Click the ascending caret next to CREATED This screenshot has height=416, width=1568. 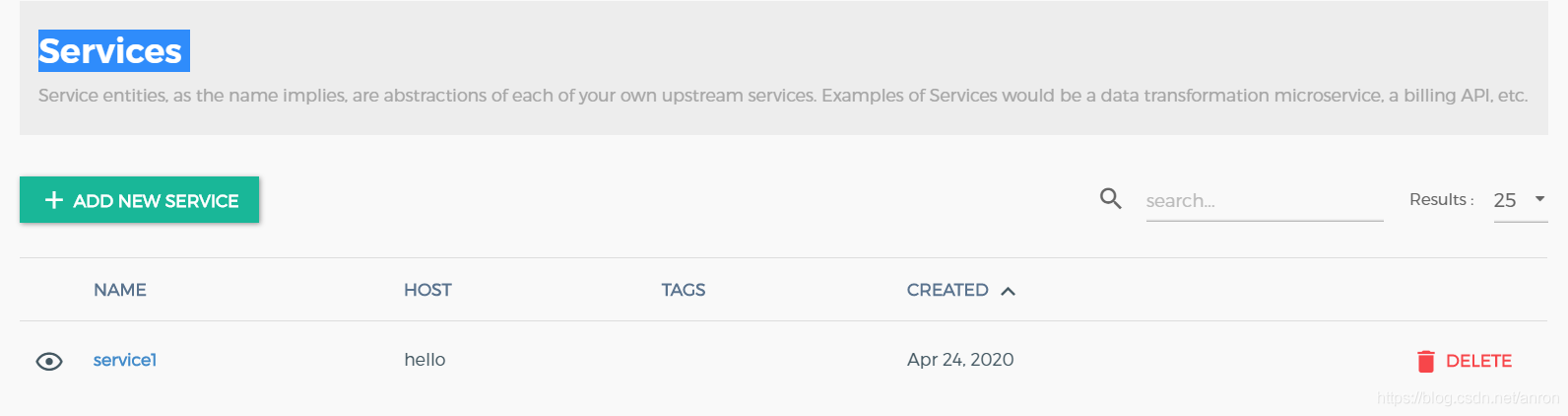pos(1008,291)
